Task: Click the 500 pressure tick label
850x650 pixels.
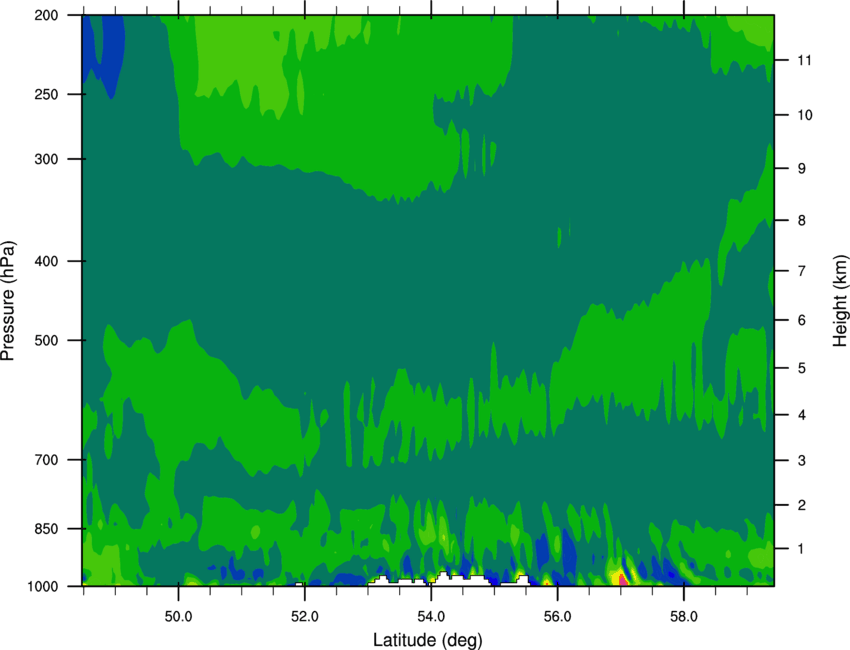Action: pyautogui.click(x=46, y=340)
